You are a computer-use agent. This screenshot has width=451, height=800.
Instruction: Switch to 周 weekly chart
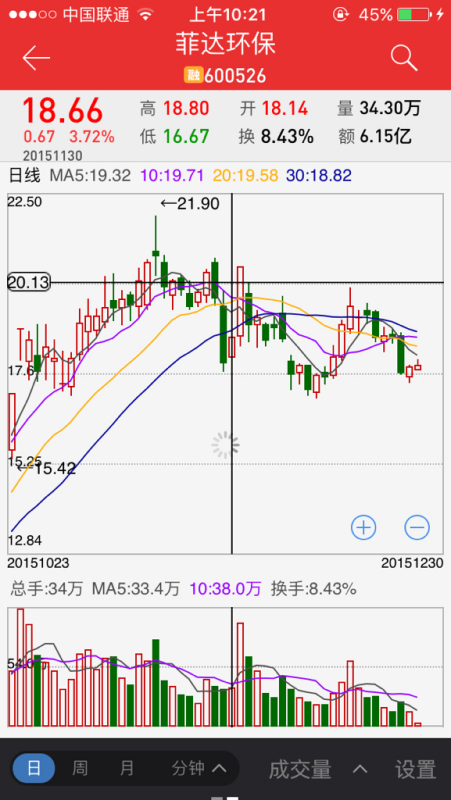point(80,768)
